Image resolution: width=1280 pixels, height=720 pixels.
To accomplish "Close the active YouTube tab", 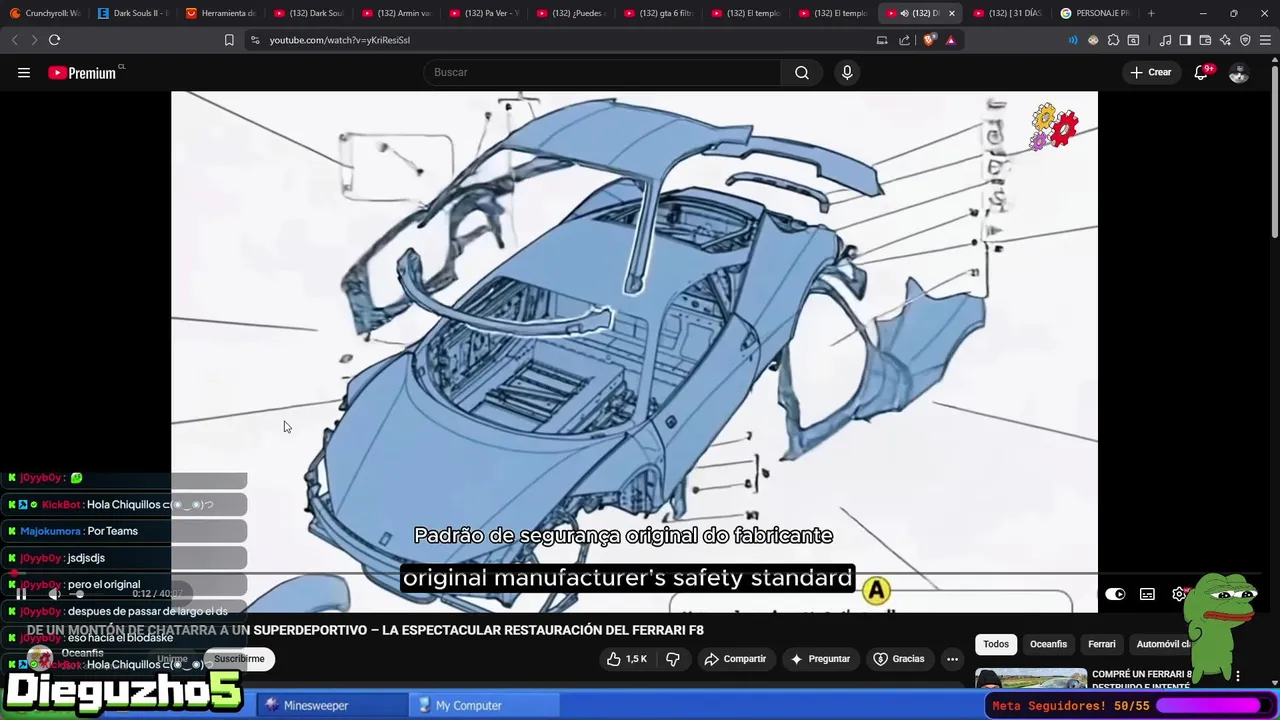I will click(952, 13).
